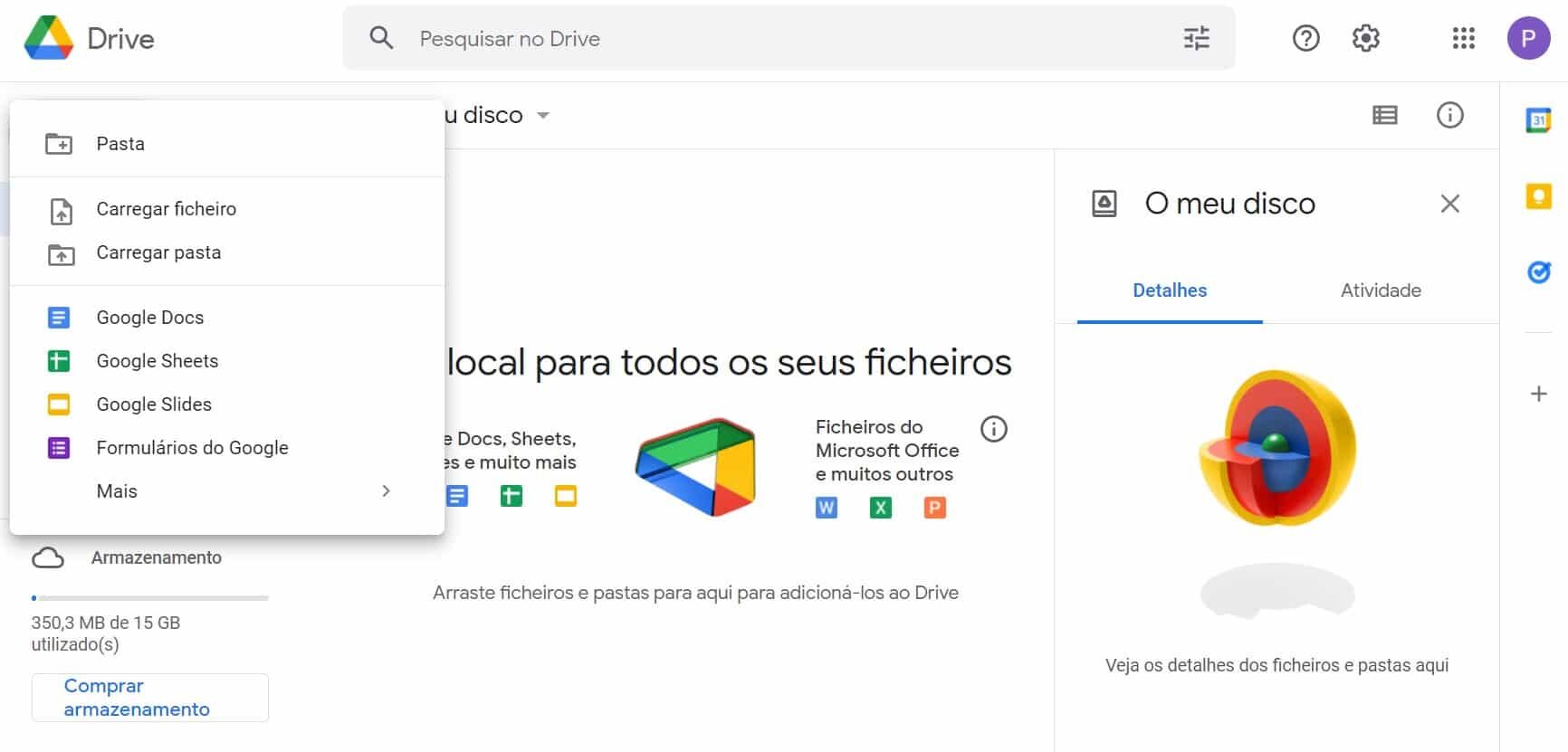
Task: Open the Armazenamento link
Action: pos(157,557)
